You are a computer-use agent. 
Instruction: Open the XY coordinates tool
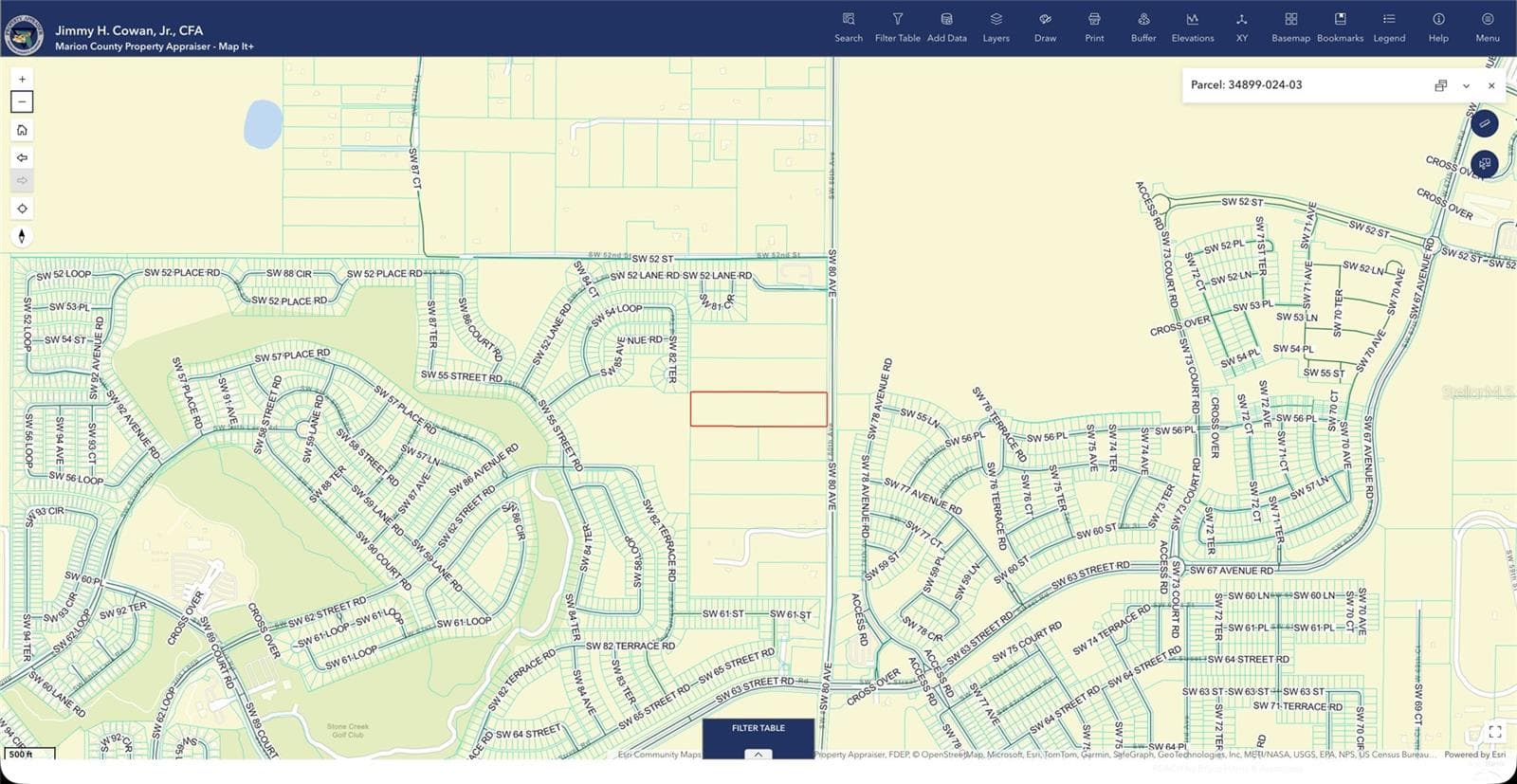(x=1242, y=27)
